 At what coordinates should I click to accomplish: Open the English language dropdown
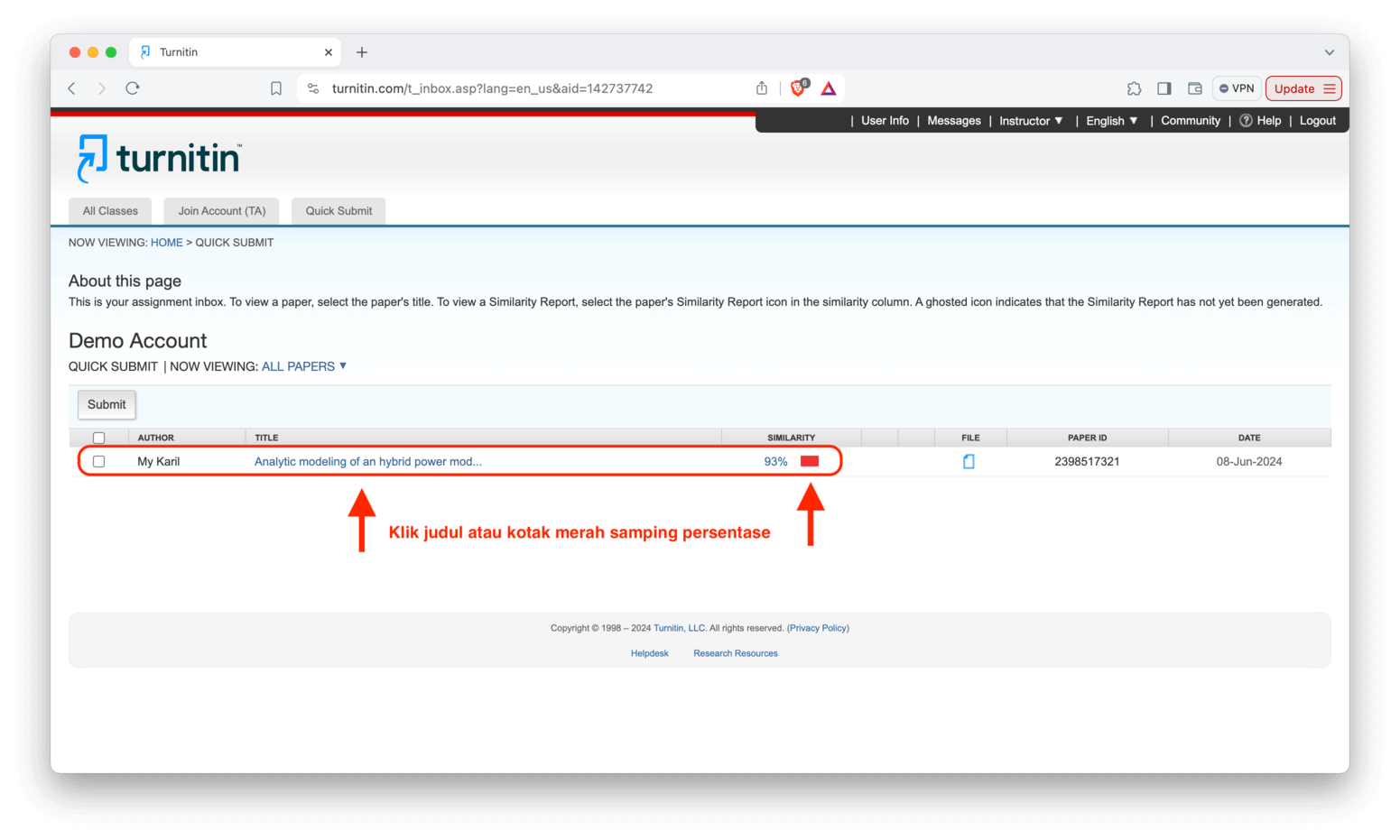(x=1111, y=120)
